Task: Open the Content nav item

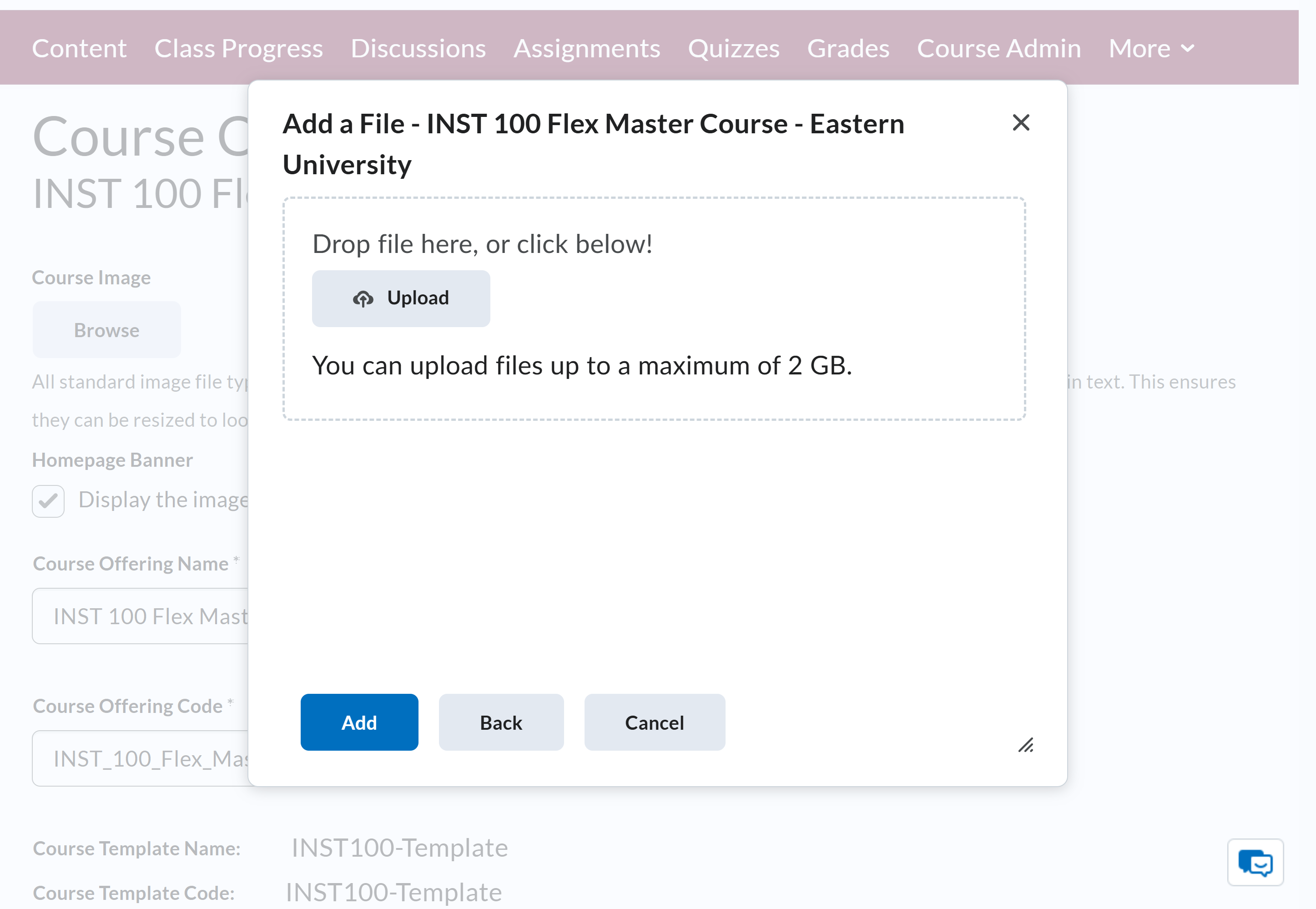Action: 79,48
